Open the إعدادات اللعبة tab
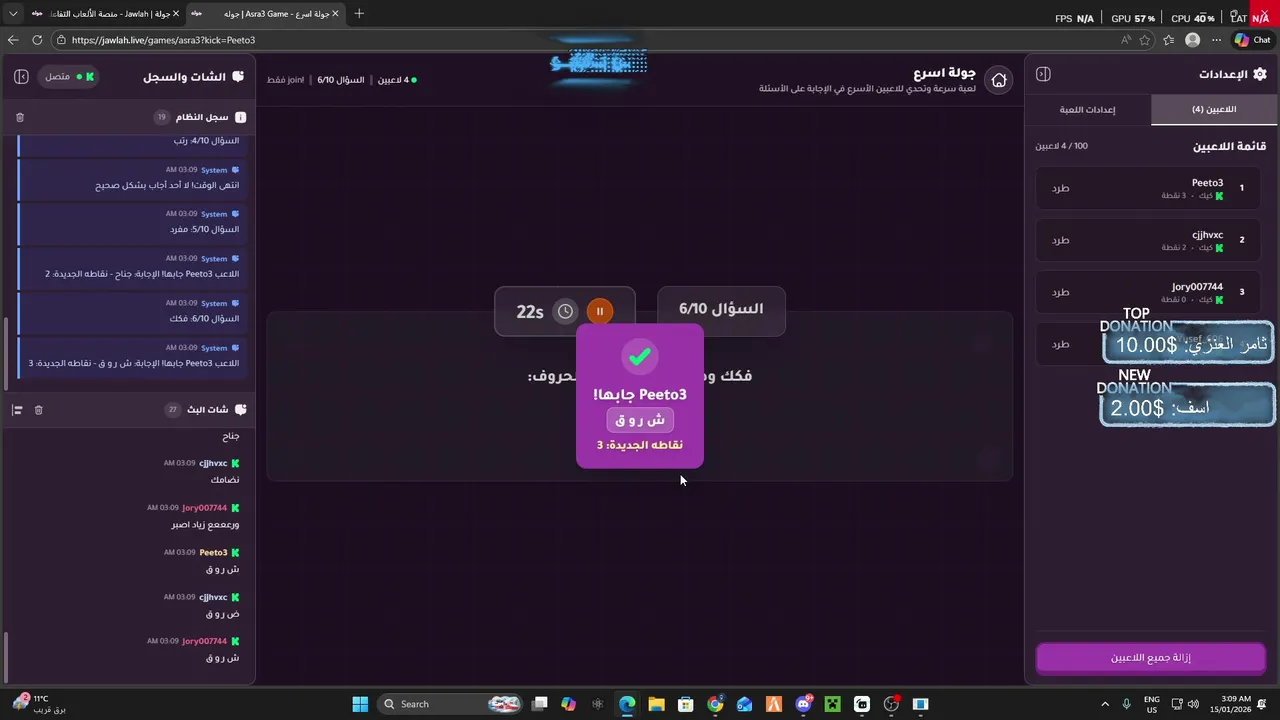The height and width of the screenshot is (720, 1280). coord(1088,109)
